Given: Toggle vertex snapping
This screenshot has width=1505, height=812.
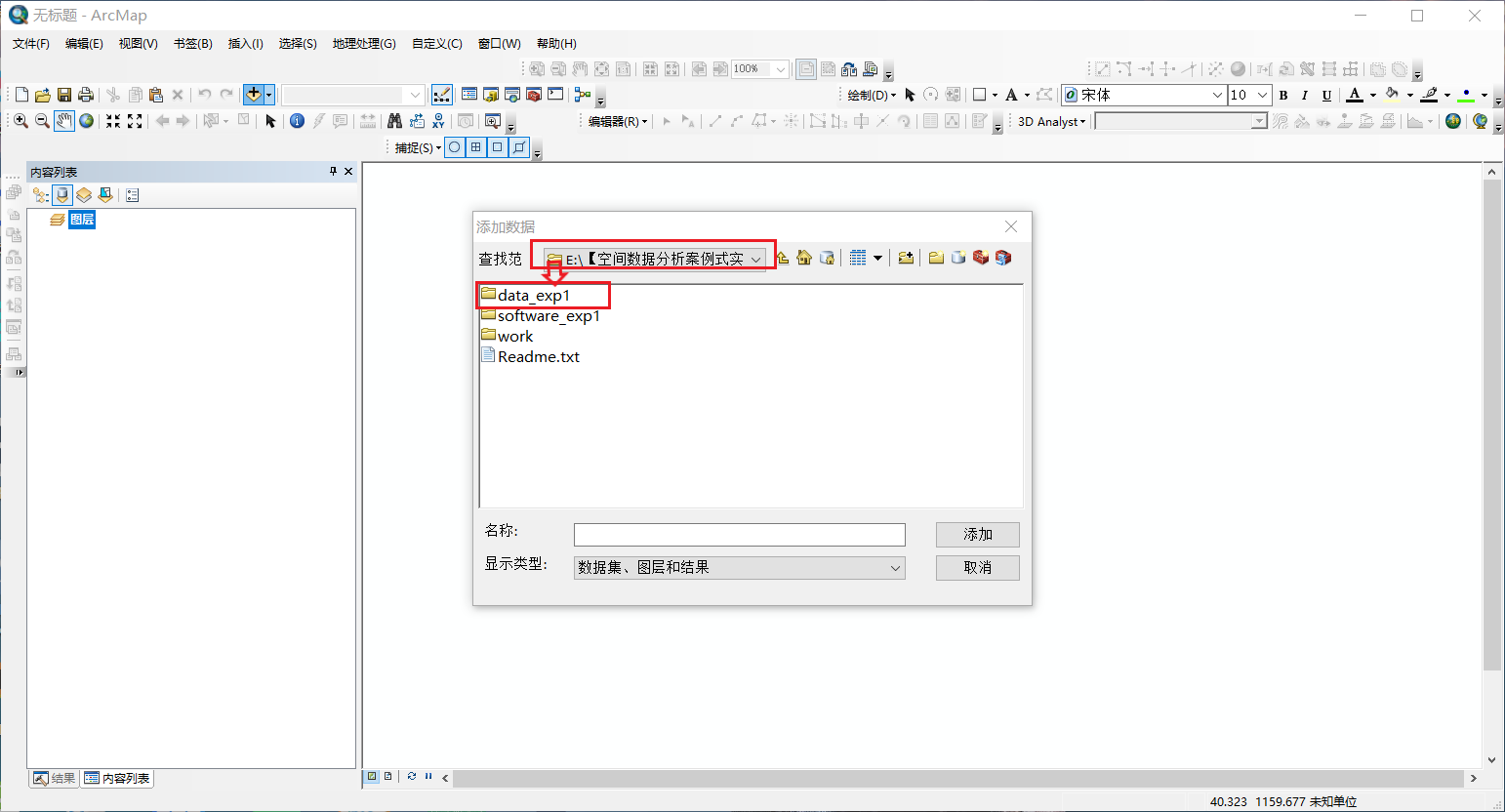Looking at the screenshot, I should click(498, 147).
